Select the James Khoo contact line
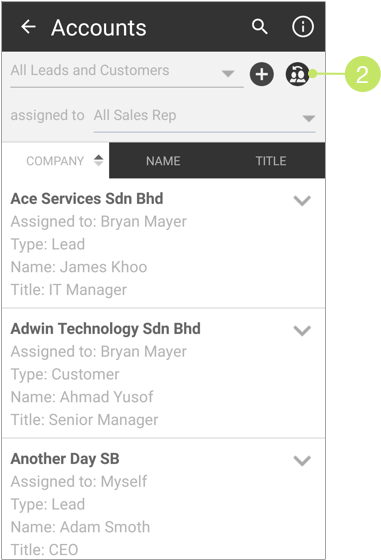Image resolution: width=381 pixels, height=560 pixels. point(79,267)
